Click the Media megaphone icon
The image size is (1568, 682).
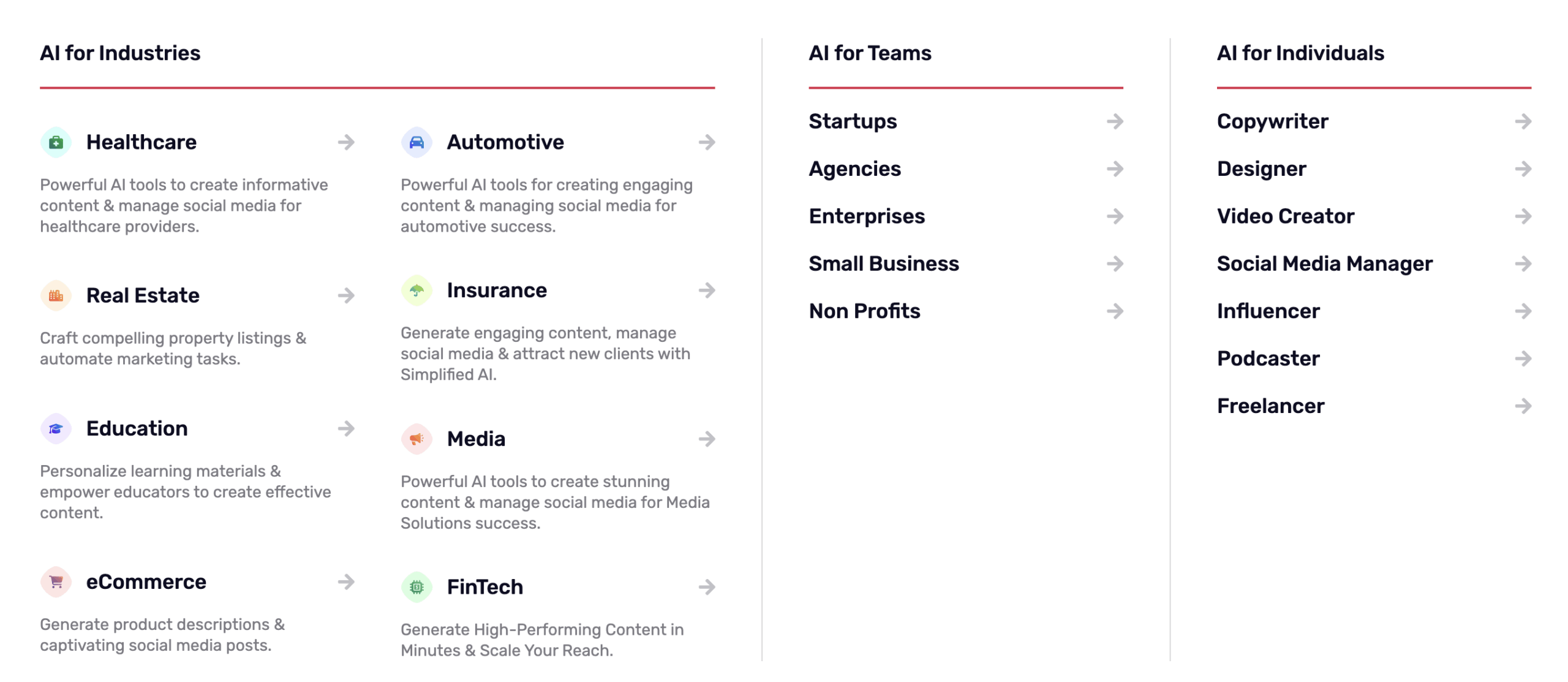[x=417, y=439]
